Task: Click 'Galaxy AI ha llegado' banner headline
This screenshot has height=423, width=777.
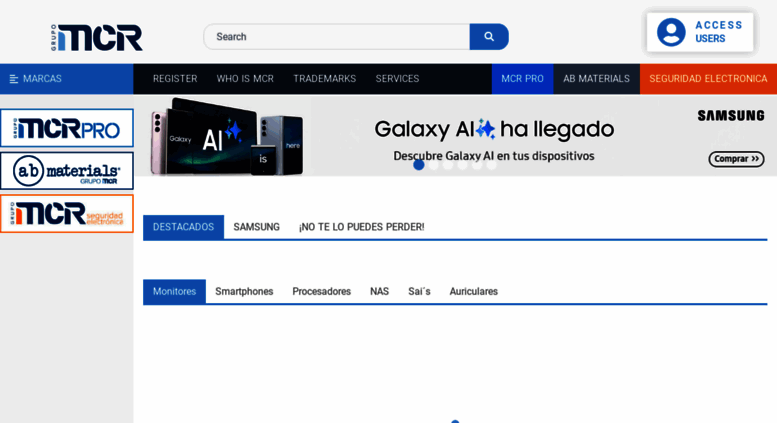Action: coord(494,129)
